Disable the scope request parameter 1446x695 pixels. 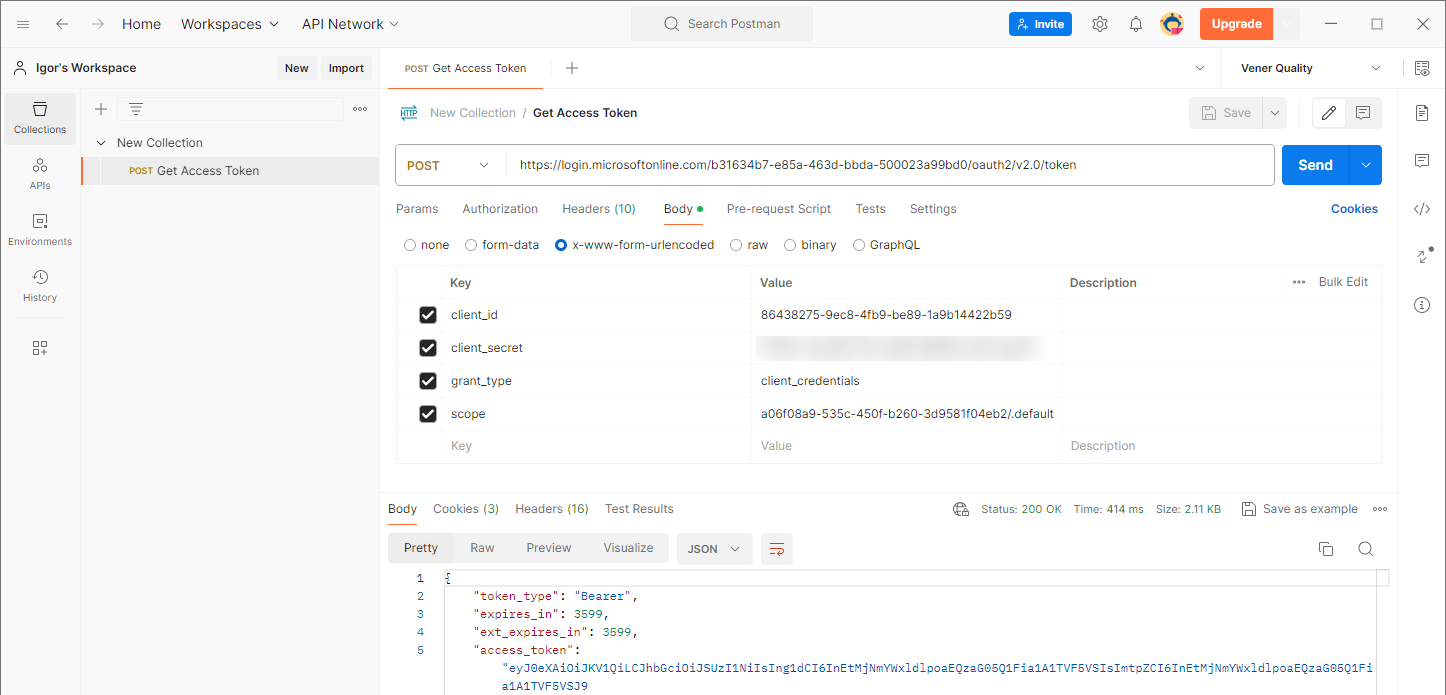pos(428,413)
